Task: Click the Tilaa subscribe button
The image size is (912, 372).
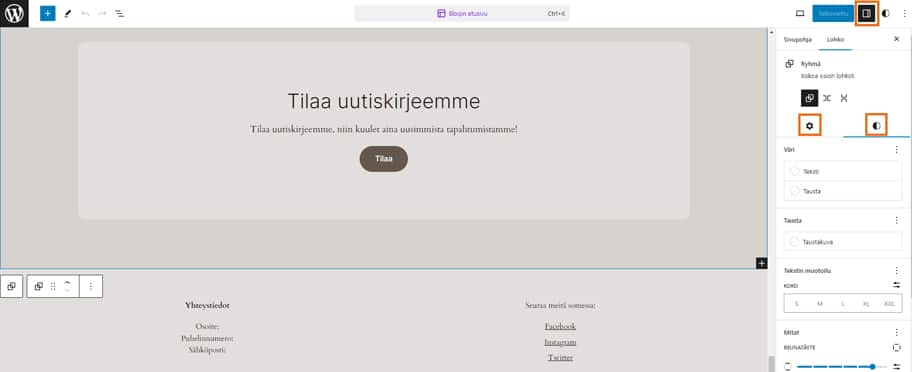Action: [384, 159]
